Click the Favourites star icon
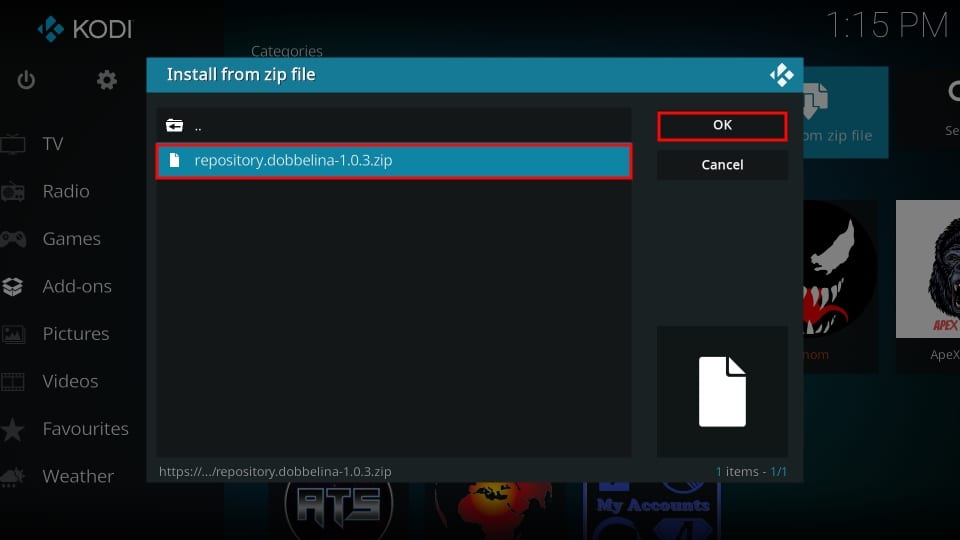Screen dimensions: 960x540 (x=13, y=429)
